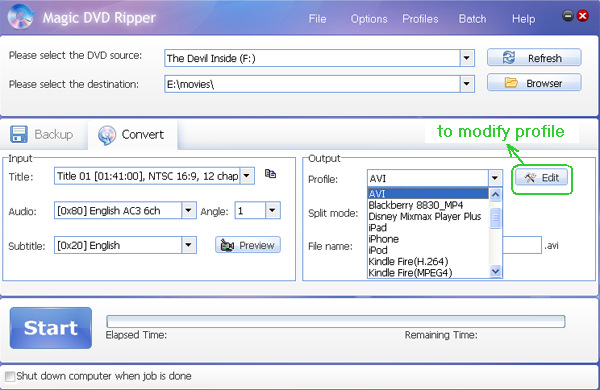Click the File name input field
Image resolution: width=600 pixels, height=390 pixels.
[522, 245]
